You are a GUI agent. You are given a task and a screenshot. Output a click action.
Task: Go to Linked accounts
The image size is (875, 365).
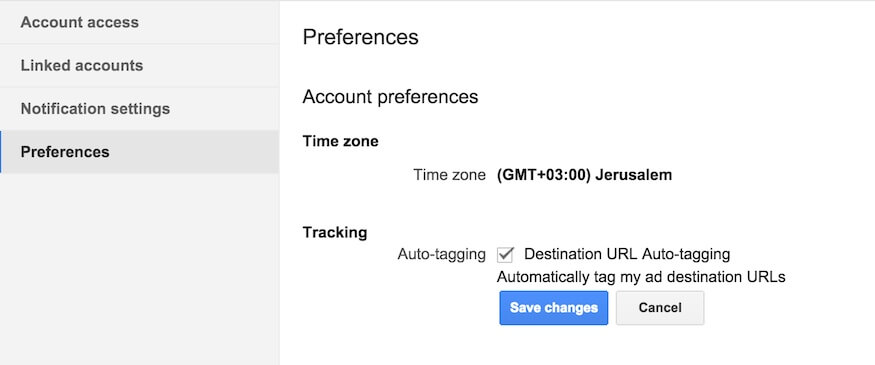140,65
